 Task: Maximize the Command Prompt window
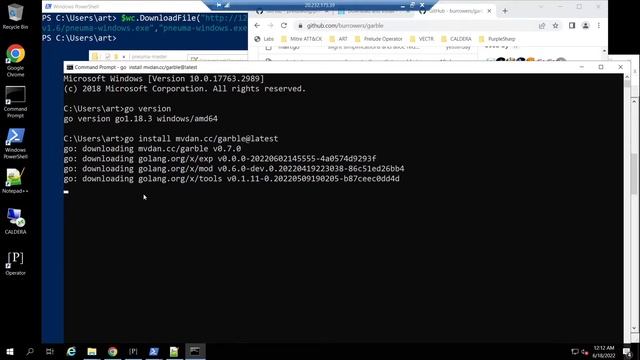[601, 67]
